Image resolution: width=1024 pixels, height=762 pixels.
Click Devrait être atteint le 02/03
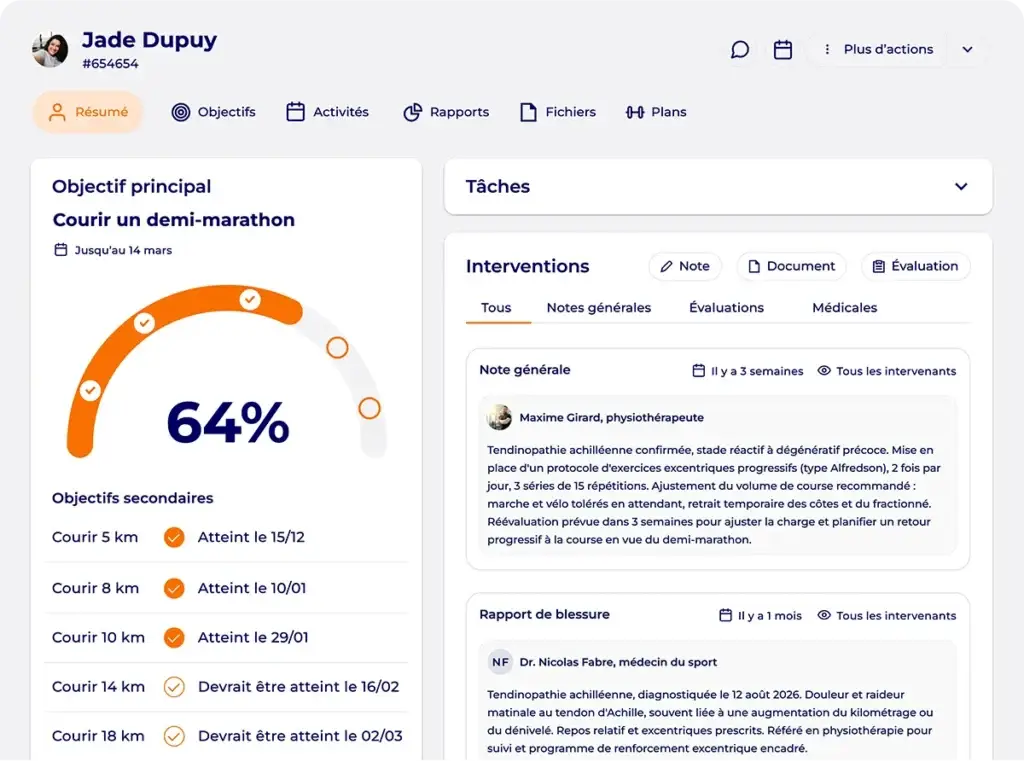(x=300, y=737)
